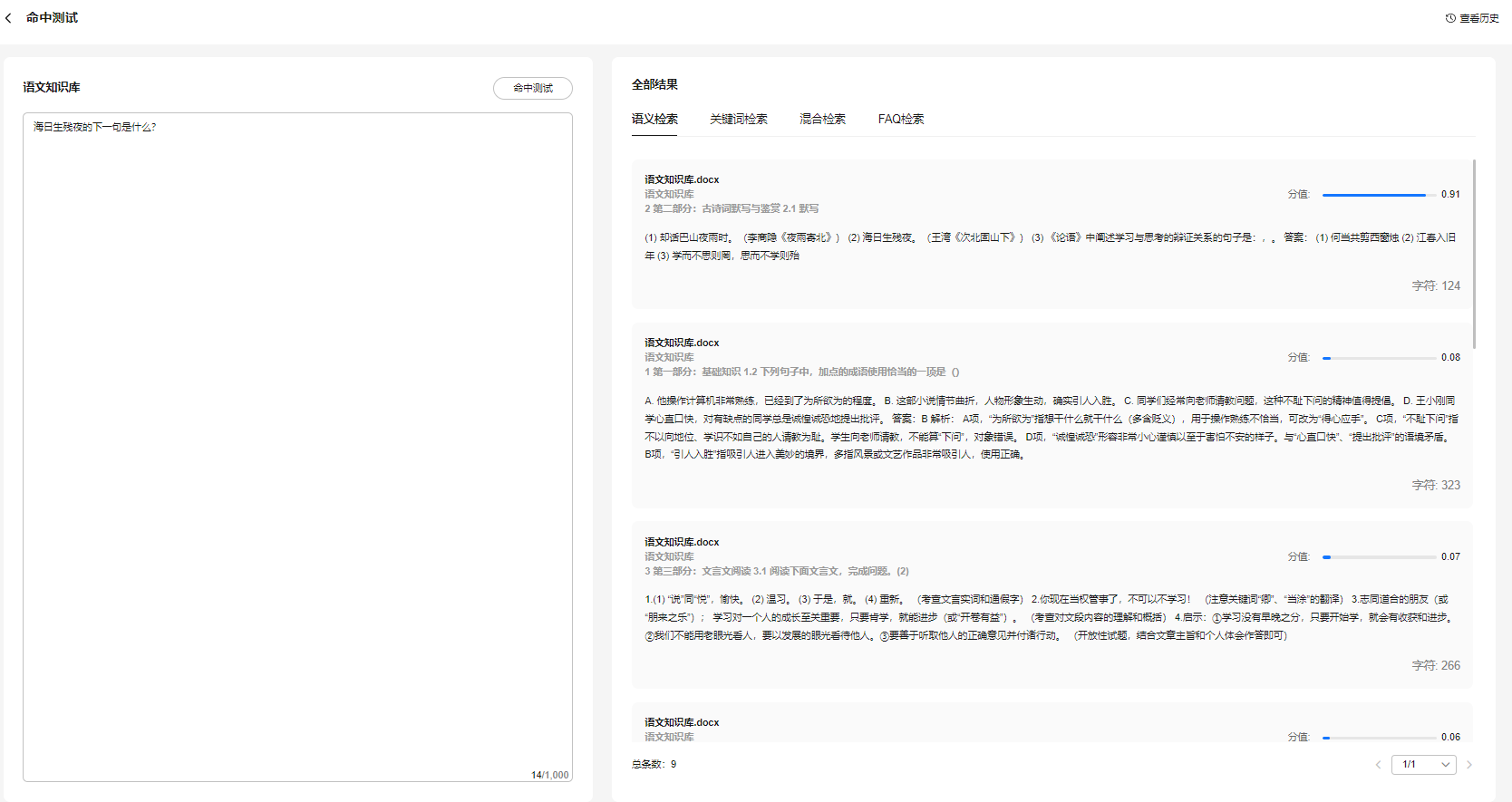This screenshot has height=802, width=1512.
Task: Click the 0.91 score bar
Action: pos(1373,195)
